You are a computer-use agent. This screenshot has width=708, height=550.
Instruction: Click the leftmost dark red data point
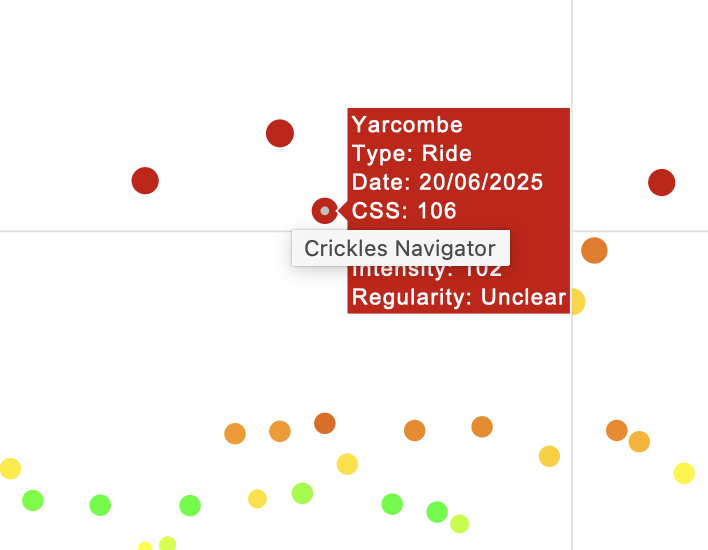[x=146, y=181]
